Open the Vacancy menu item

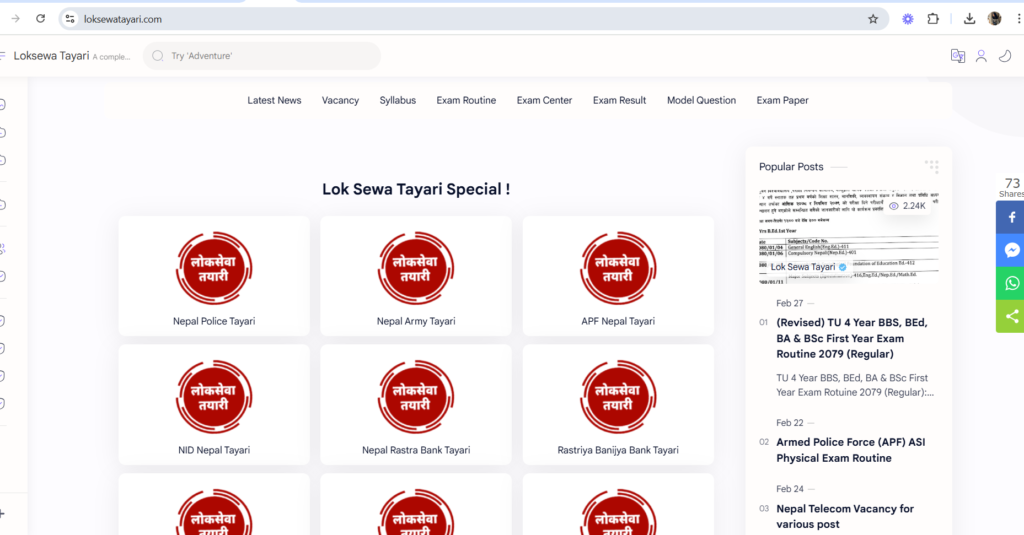[340, 101]
